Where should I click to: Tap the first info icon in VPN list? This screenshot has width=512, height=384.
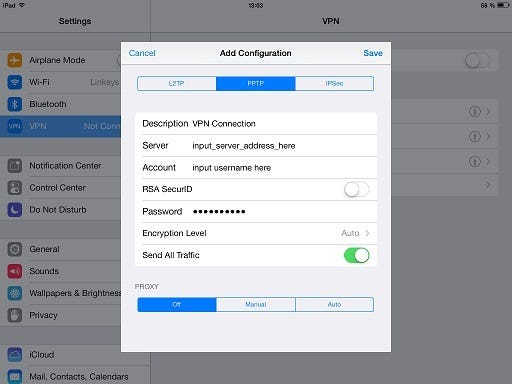[475, 111]
